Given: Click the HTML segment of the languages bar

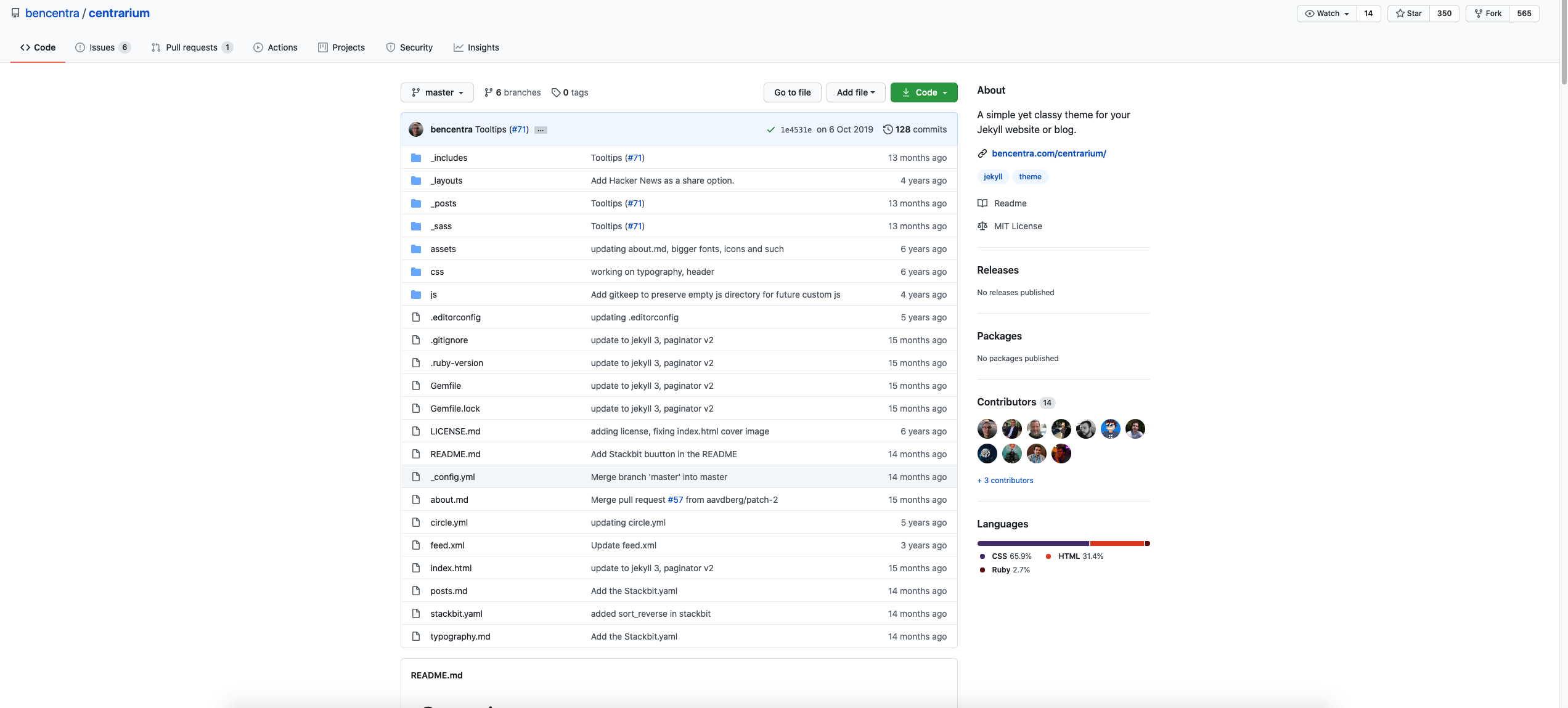Looking at the screenshot, I should tap(1117, 543).
